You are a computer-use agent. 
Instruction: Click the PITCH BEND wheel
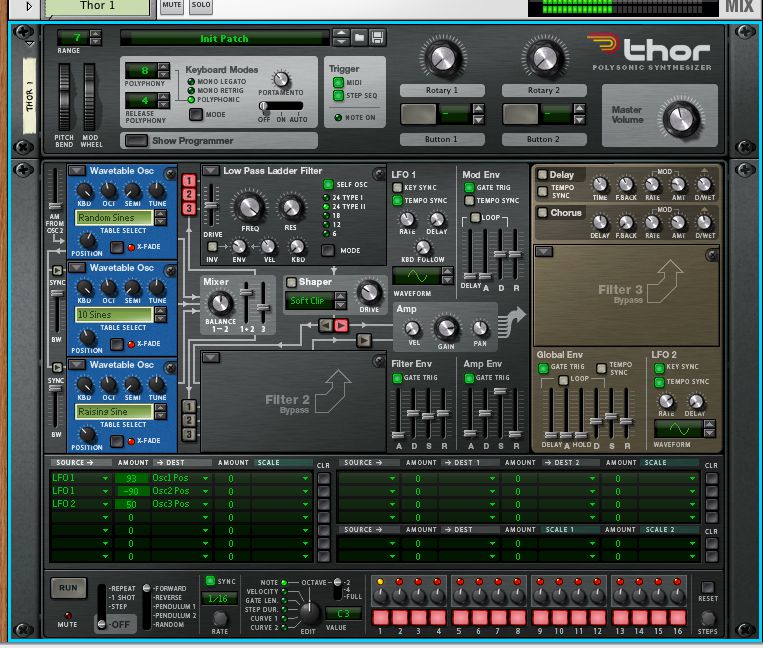(x=64, y=97)
